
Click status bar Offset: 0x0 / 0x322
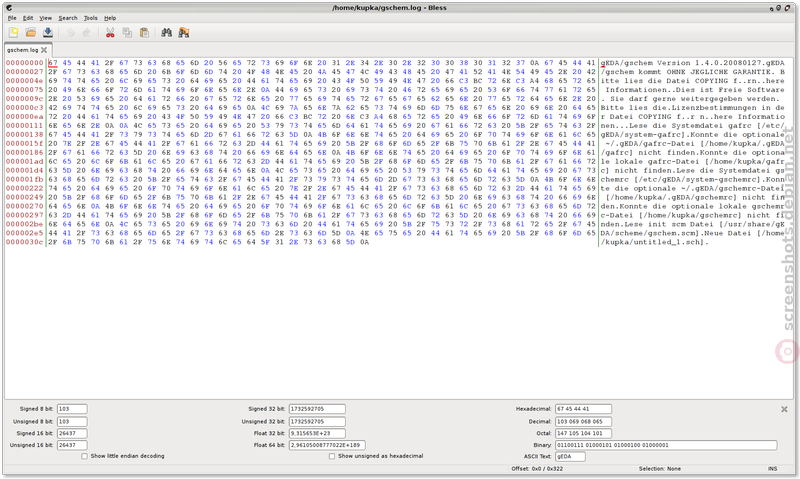pyautogui.click(x=537, y=469)
